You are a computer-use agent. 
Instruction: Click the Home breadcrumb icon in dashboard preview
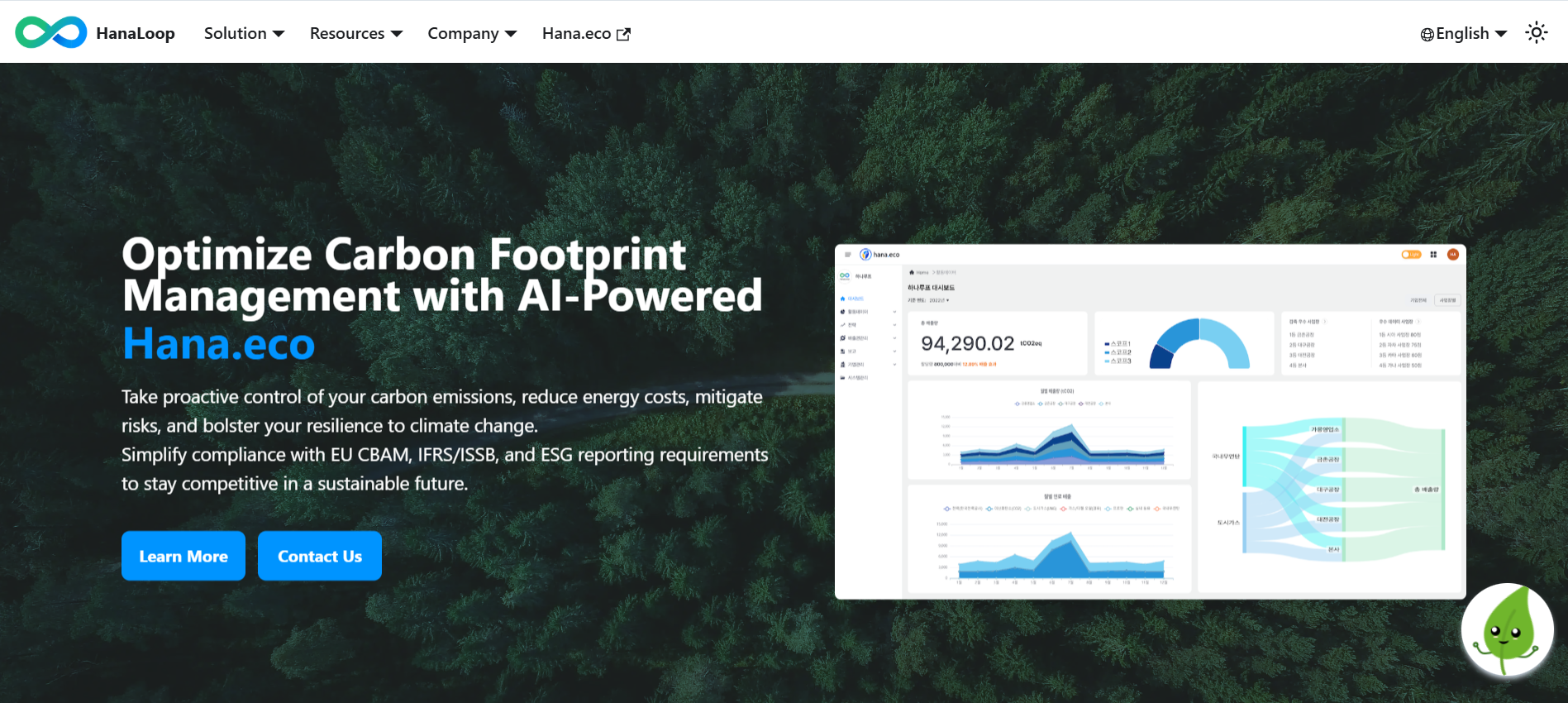click(x=913, y=272)
